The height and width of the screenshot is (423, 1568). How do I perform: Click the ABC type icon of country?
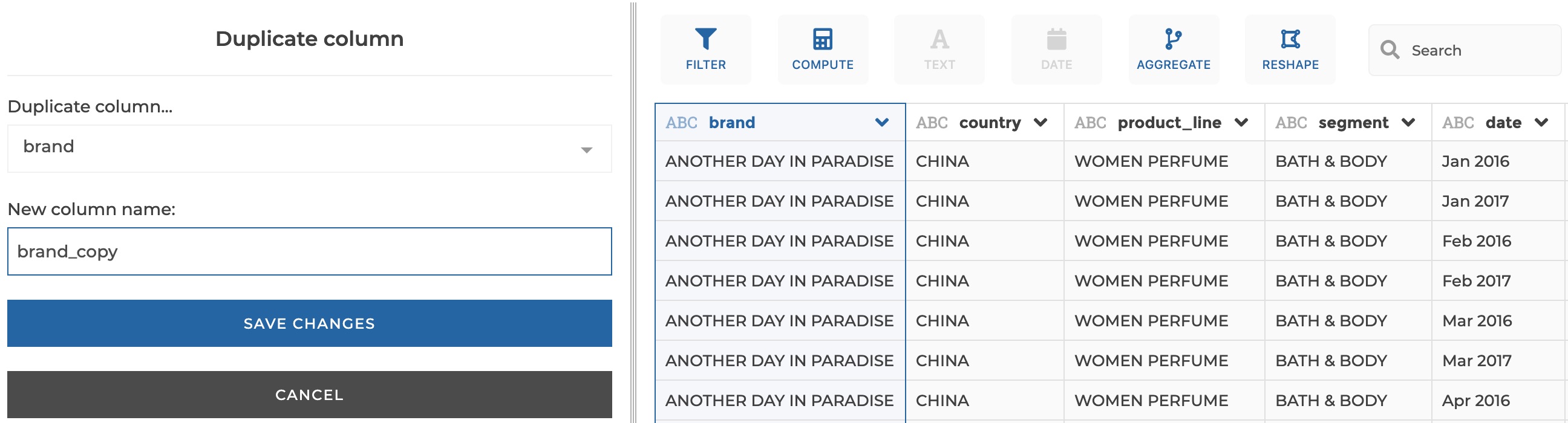932,123
